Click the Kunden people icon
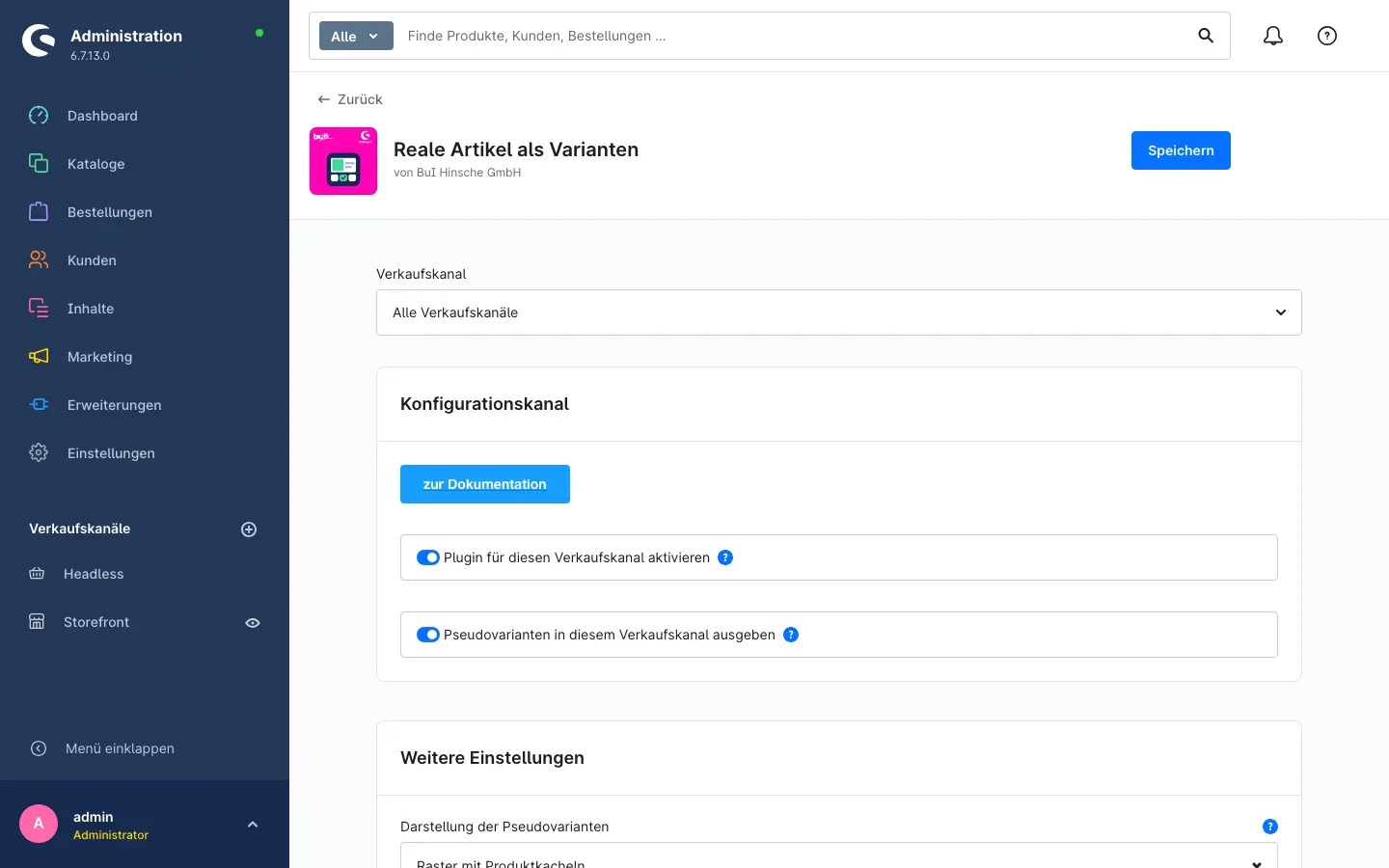 (39, 260)
